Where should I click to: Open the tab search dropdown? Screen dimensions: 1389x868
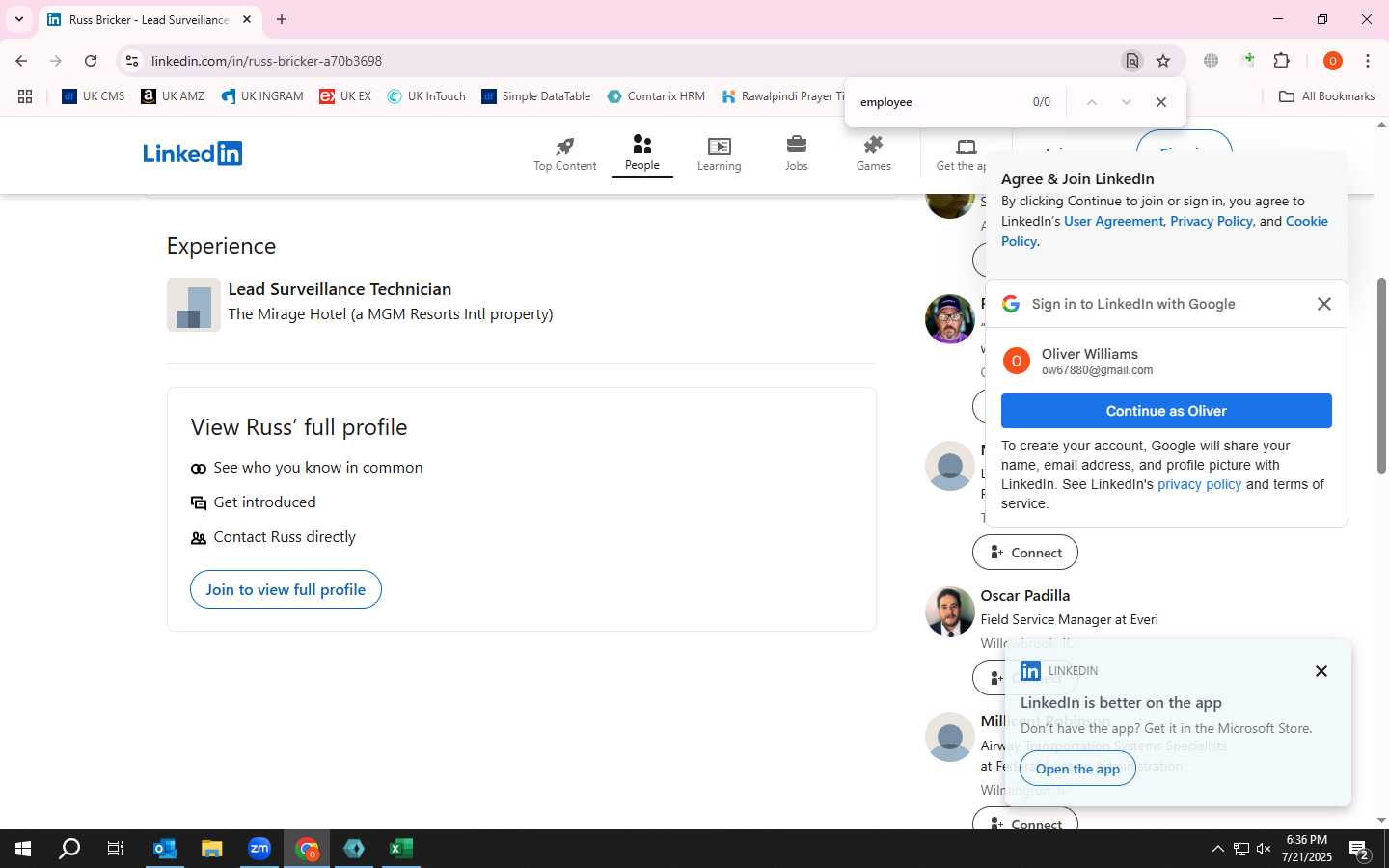pyautogui.click(x=18, y=19)
